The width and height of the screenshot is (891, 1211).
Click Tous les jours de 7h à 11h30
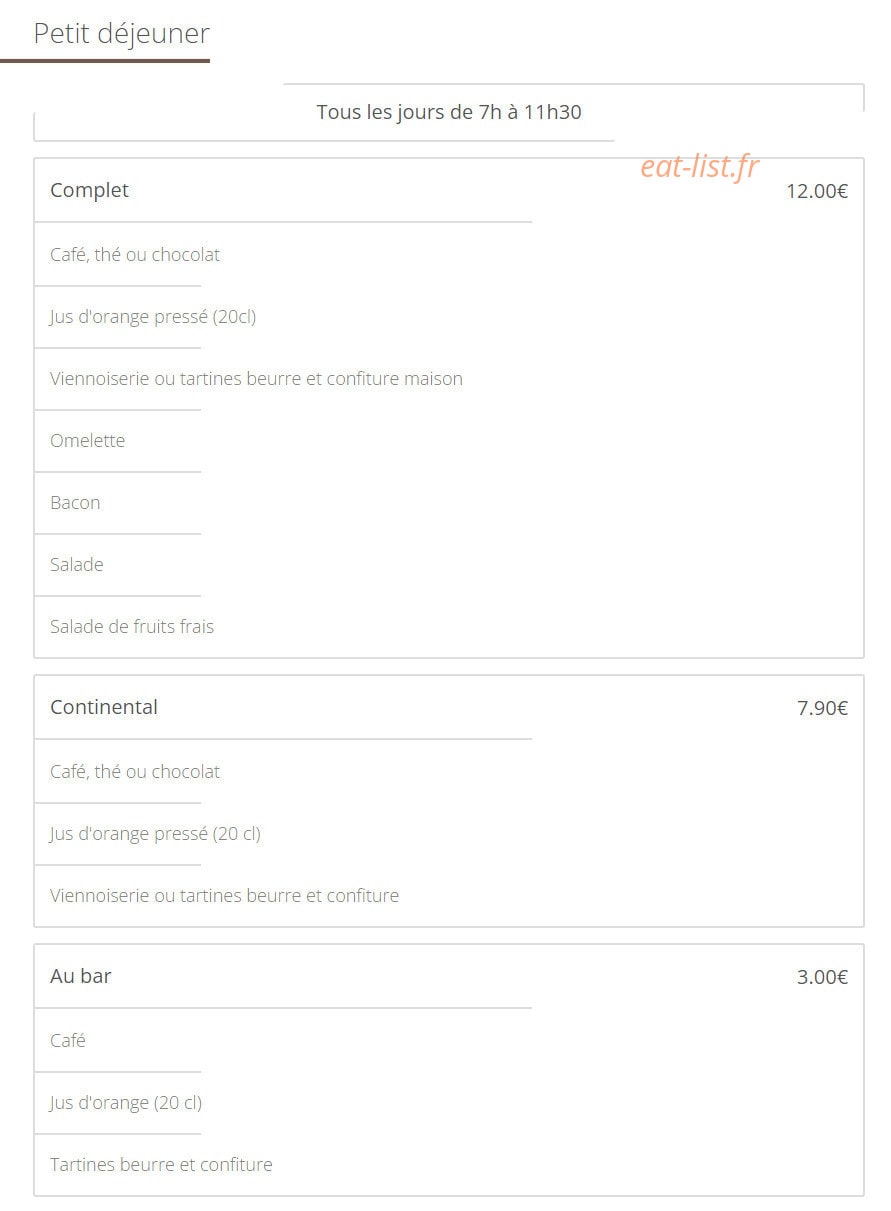point(449,112)
